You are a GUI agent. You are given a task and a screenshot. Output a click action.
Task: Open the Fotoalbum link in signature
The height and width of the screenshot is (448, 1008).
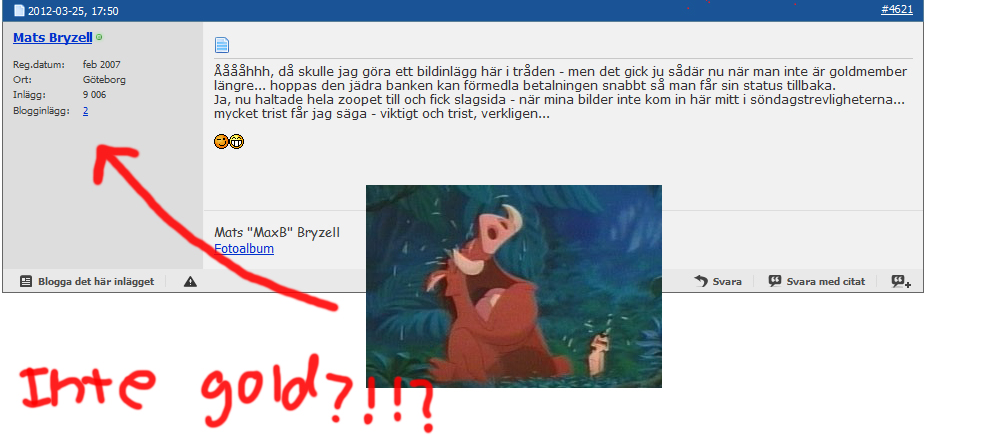point(244,249)
